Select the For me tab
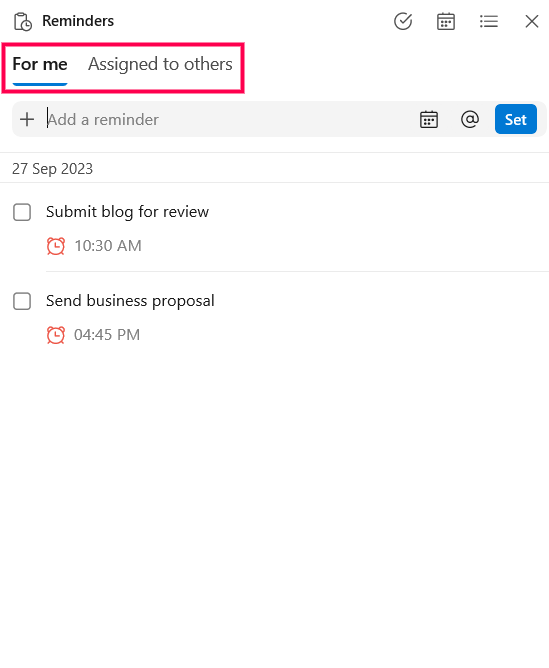Screen dimensions: 549x668 [40, 64]
